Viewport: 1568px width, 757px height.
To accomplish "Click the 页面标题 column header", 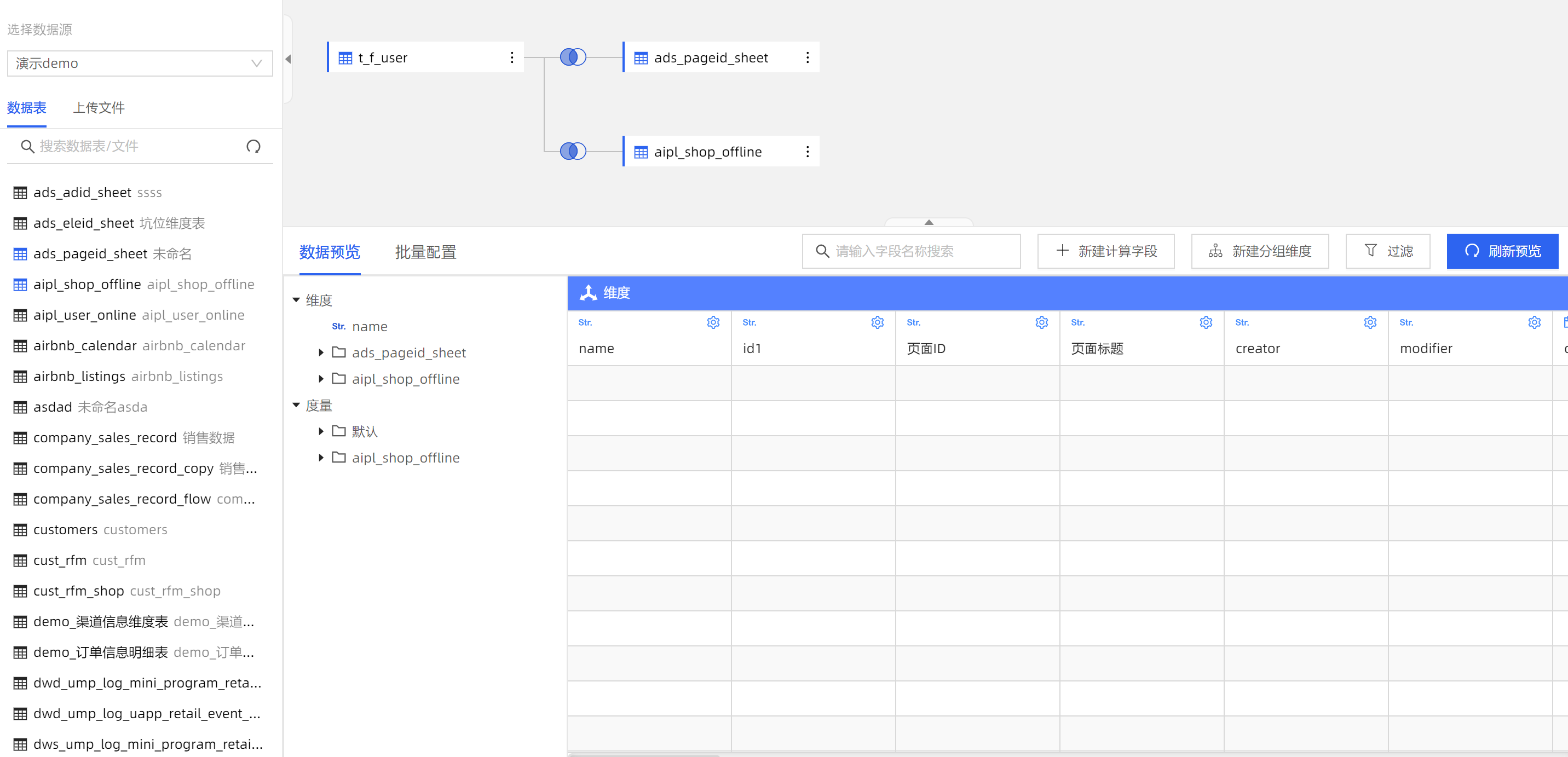I will coord(1142,338).
